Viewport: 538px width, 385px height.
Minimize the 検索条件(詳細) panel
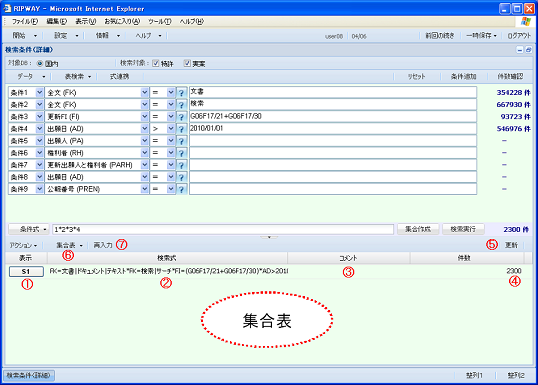tap(520, 50)
